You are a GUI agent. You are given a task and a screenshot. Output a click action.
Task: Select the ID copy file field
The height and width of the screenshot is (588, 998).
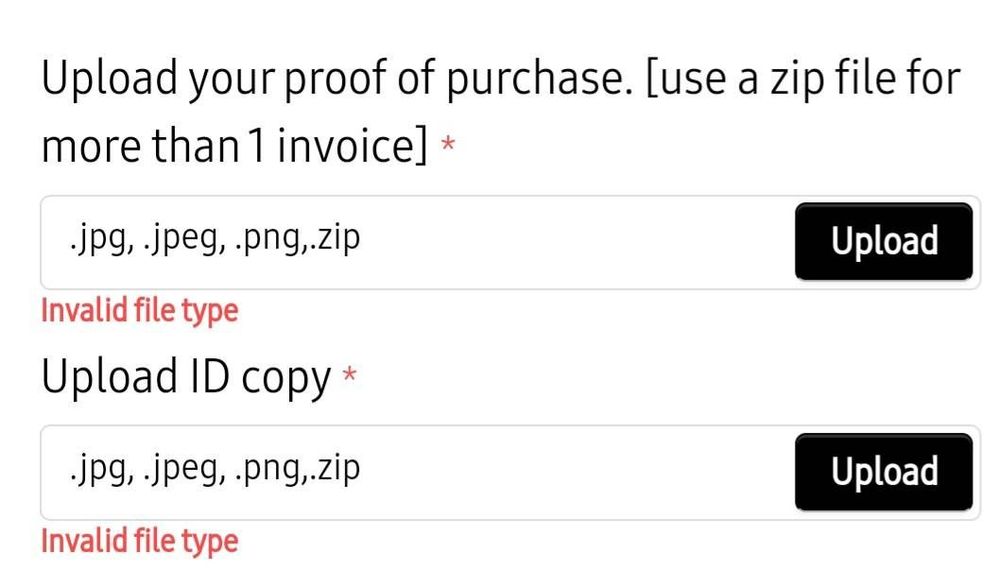[510, 473]
